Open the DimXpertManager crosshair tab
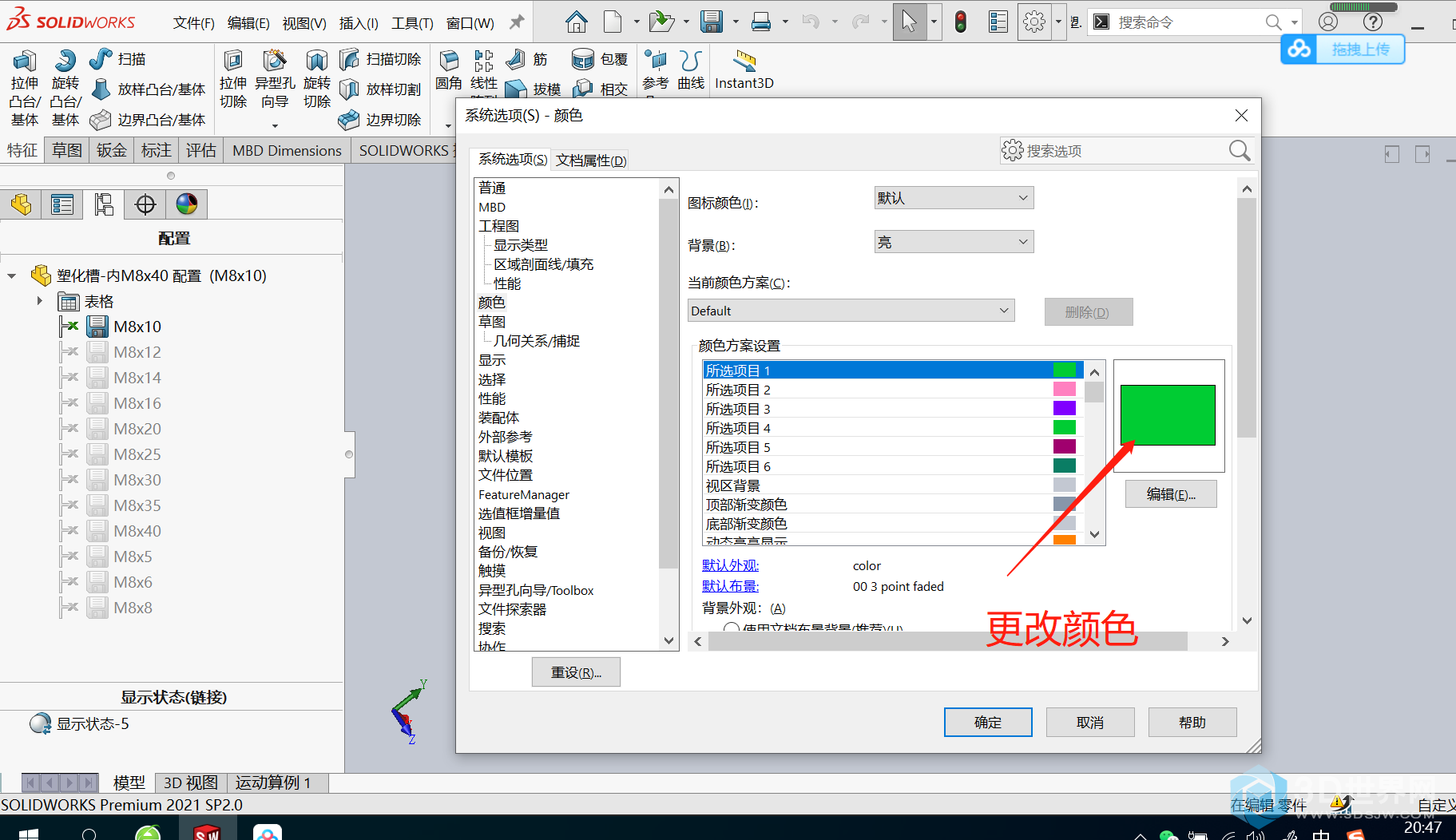 tap(145, 204)
